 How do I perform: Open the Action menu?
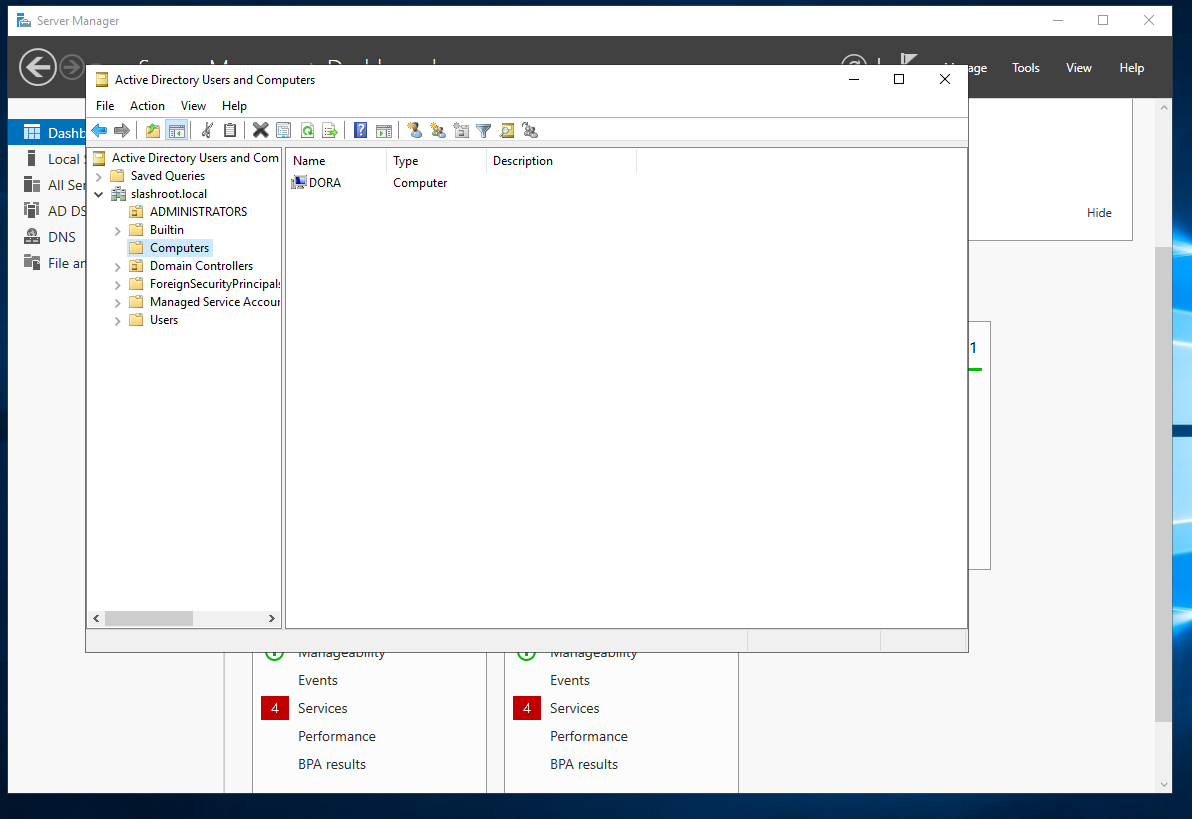tap(147, 106)
